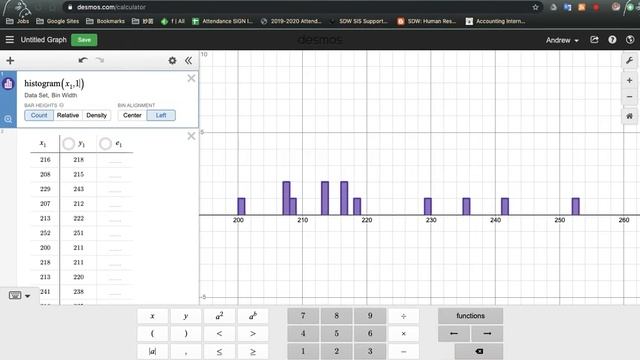Open Attendance SIGN bookmark
The height and width of the screenshot is (360, 640).
(x=222, y=21)
